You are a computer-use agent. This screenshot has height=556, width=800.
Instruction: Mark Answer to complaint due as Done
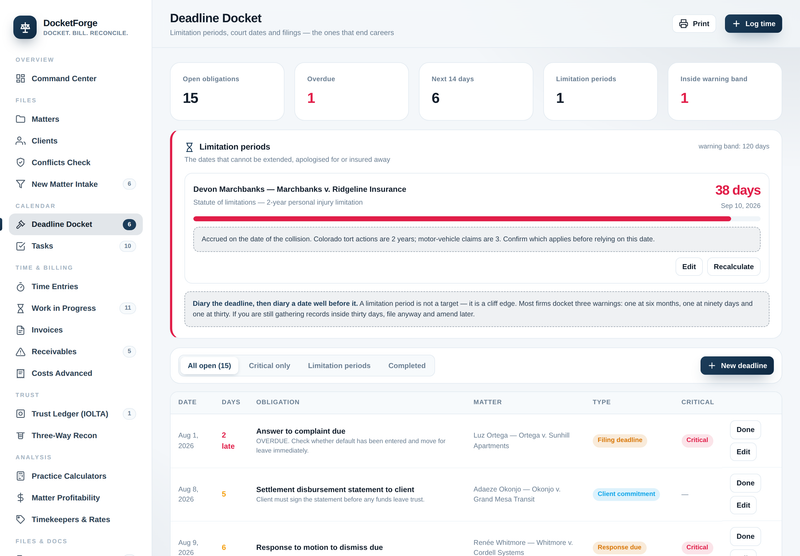745,429
